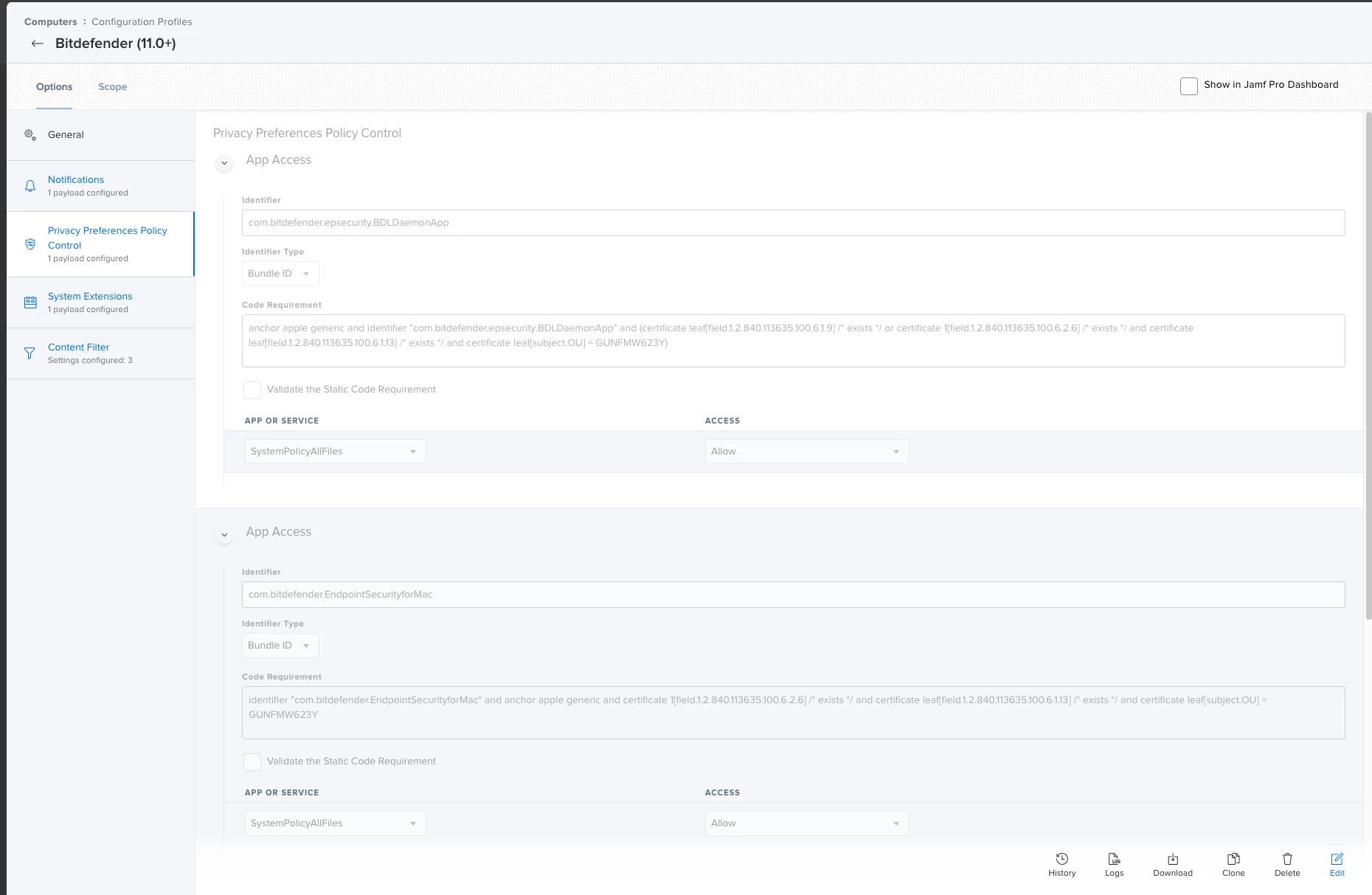
Task: Open SystemPolicyAllFiles dropdown for EndpointSecurityforMac
Action: [x=336, y=823]
